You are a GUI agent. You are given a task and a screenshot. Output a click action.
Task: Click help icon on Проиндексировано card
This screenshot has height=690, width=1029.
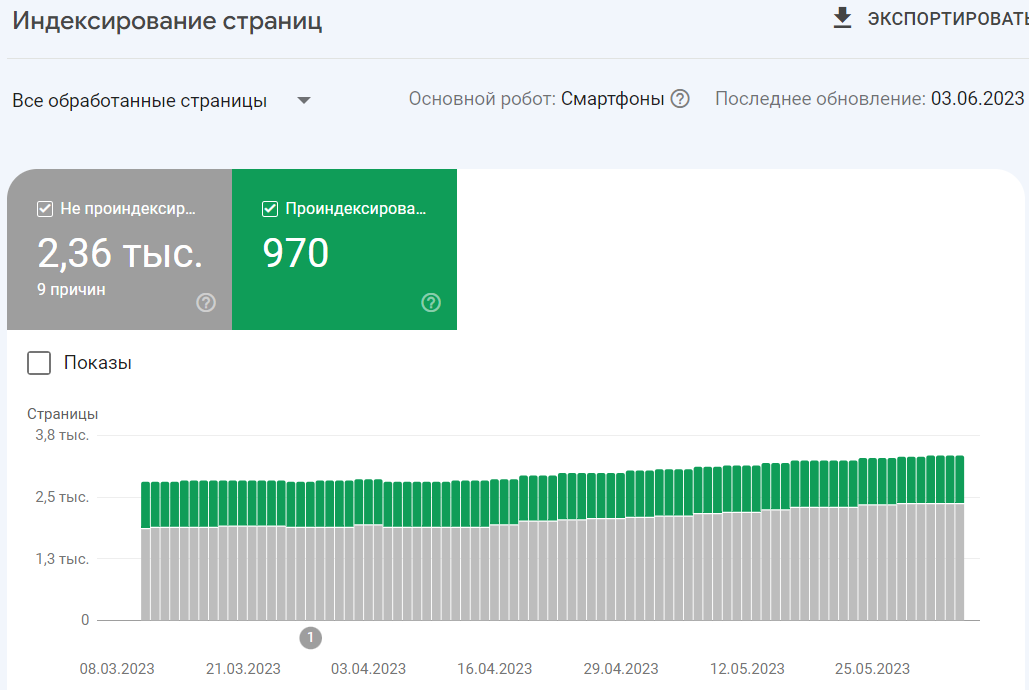pos(430,303)
